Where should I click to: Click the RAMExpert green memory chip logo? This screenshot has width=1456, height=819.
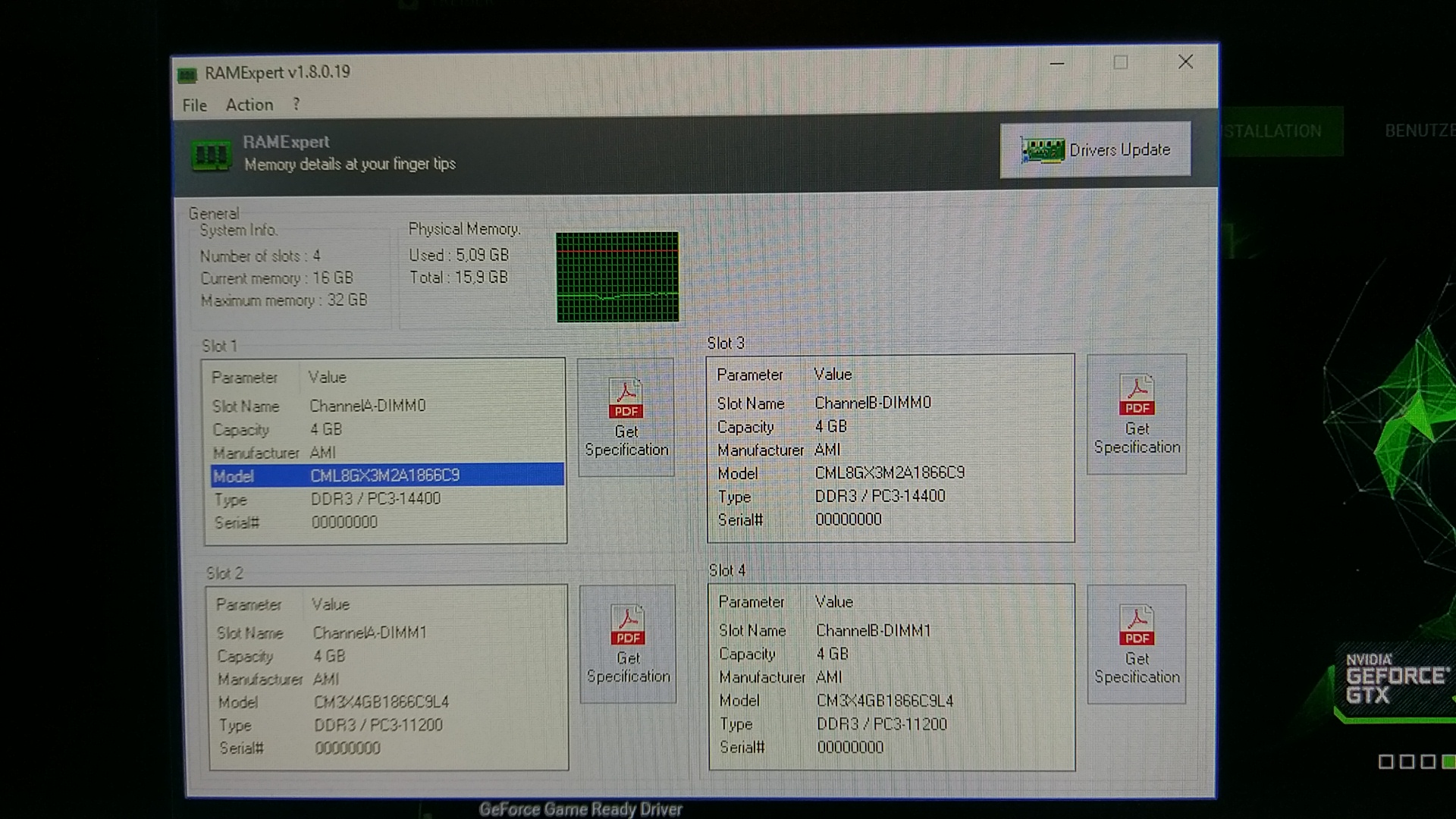click(x=211, y=155)
